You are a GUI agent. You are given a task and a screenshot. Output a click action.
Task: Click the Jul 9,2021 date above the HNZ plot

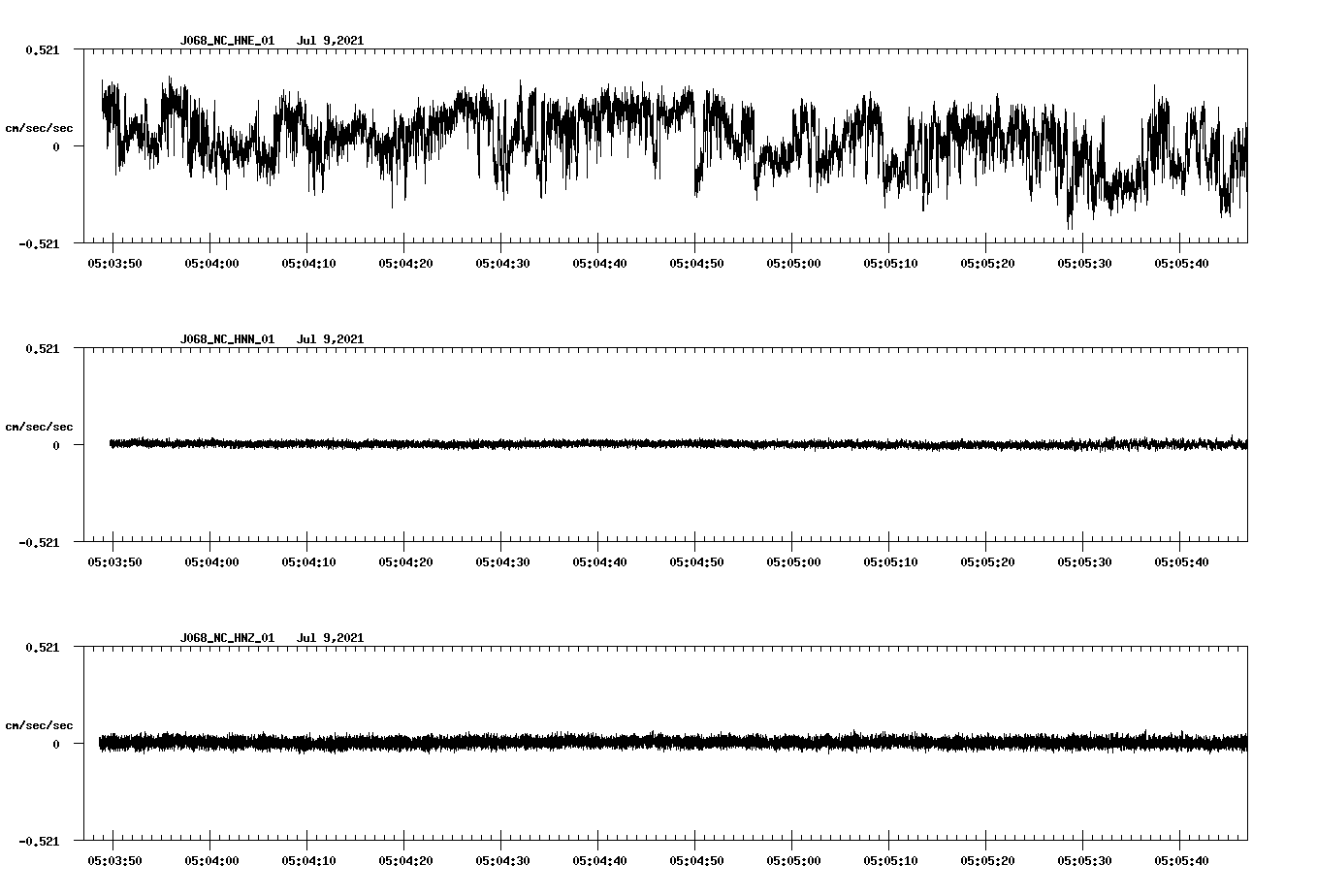pyautogui.click(x=330, y=638)
